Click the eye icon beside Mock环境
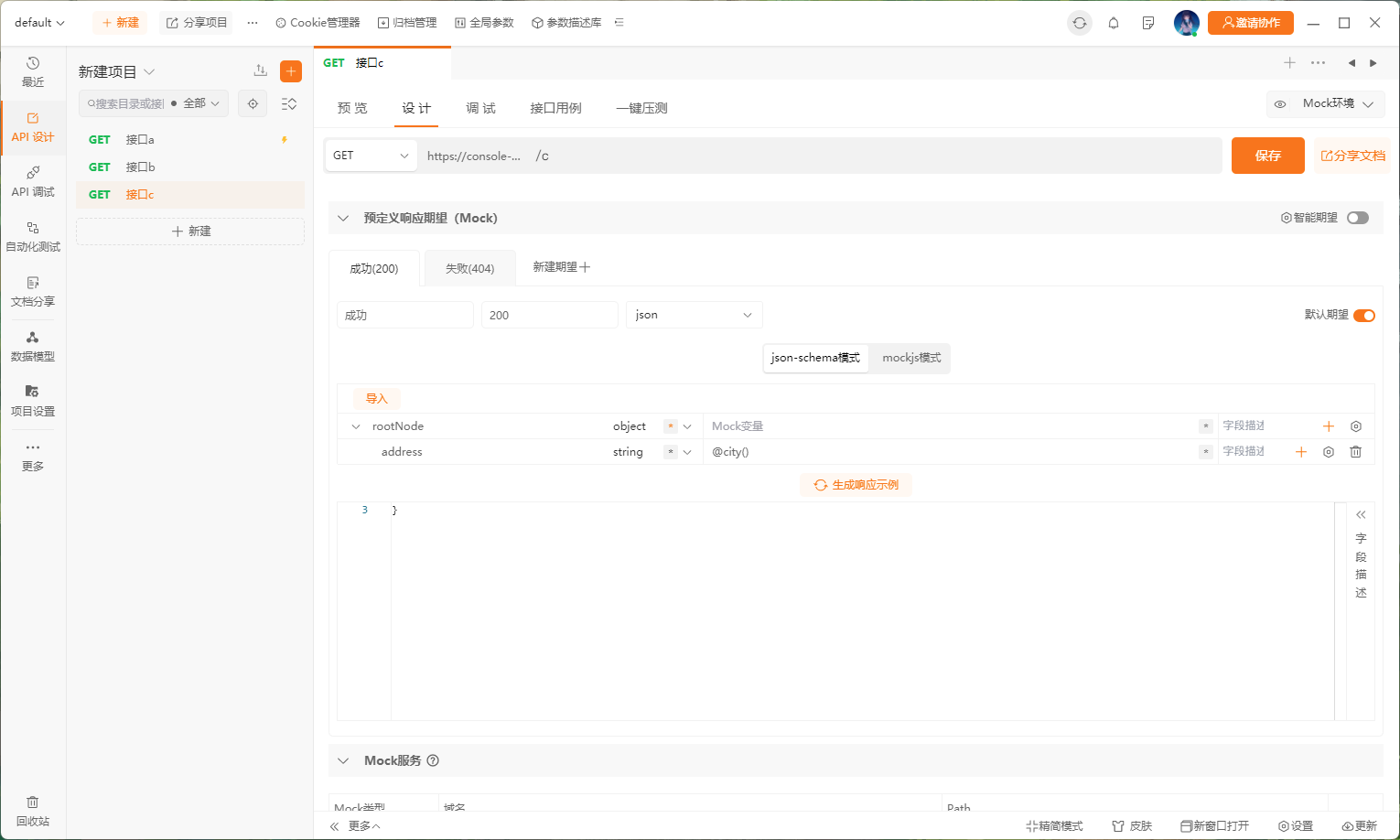Screen dimensions: 1400x840 coord(1280,104)
